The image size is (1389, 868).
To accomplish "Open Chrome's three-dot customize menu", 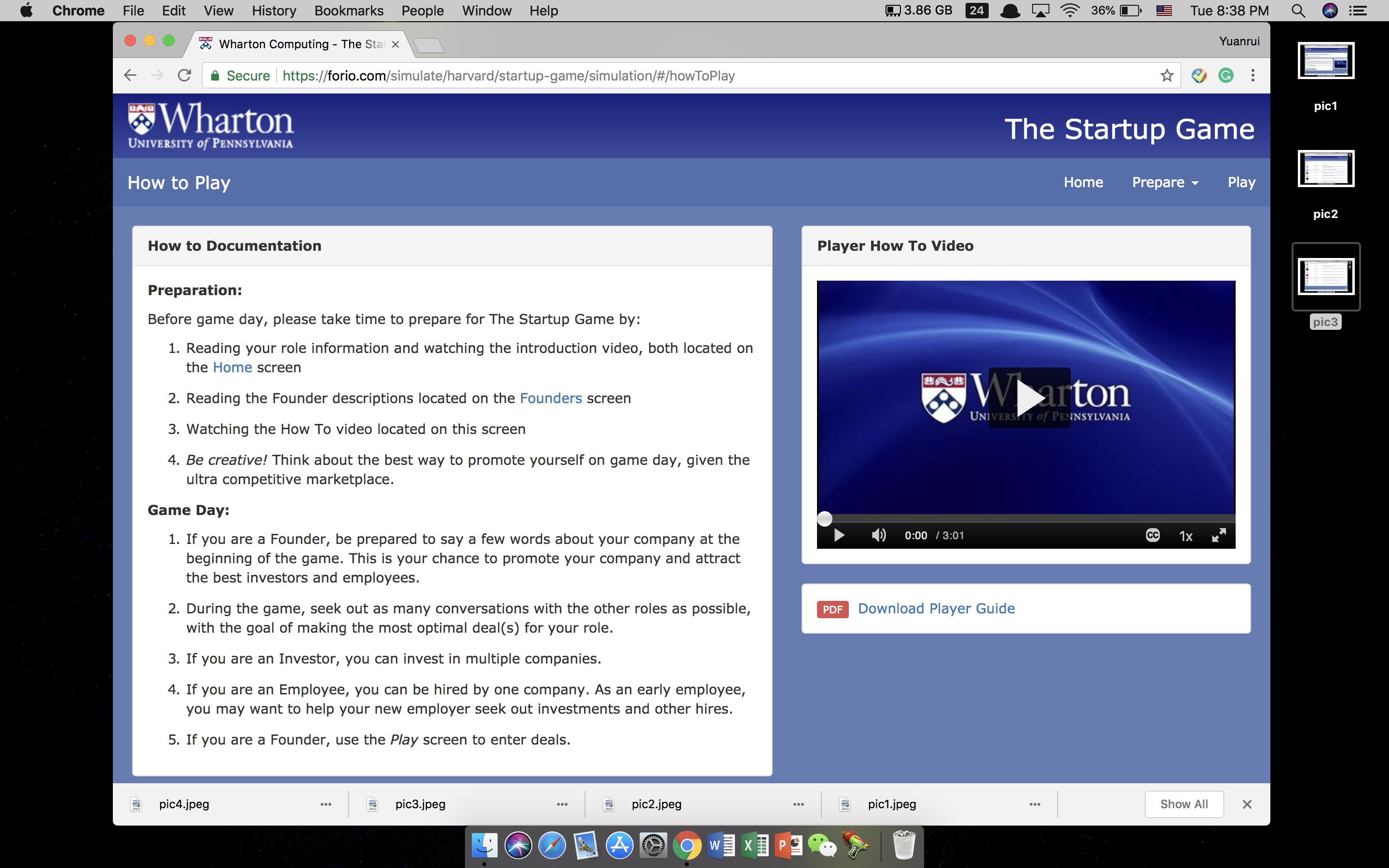I will tap(1253, 75).
